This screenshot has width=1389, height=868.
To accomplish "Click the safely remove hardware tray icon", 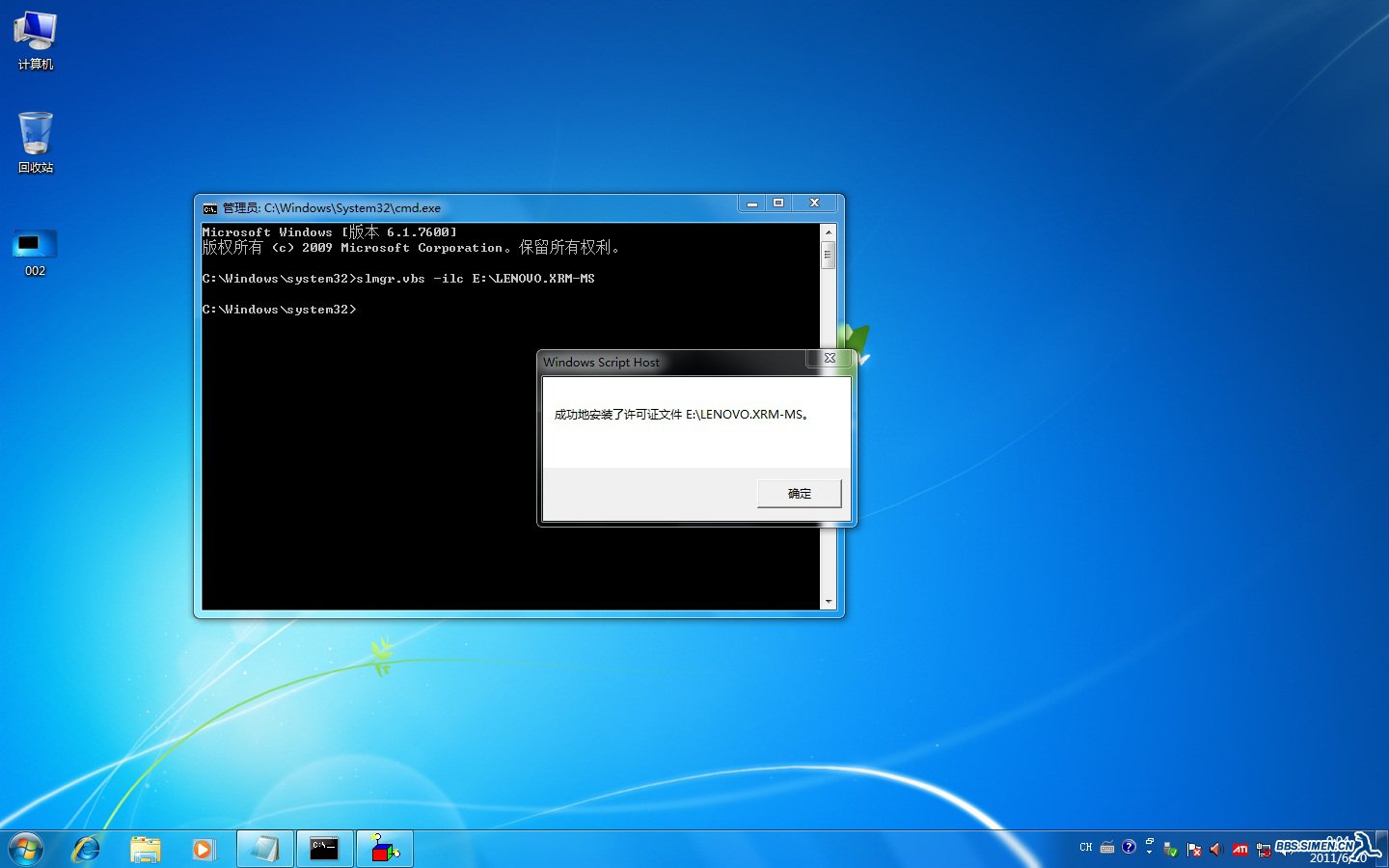I will point(1171,850).
